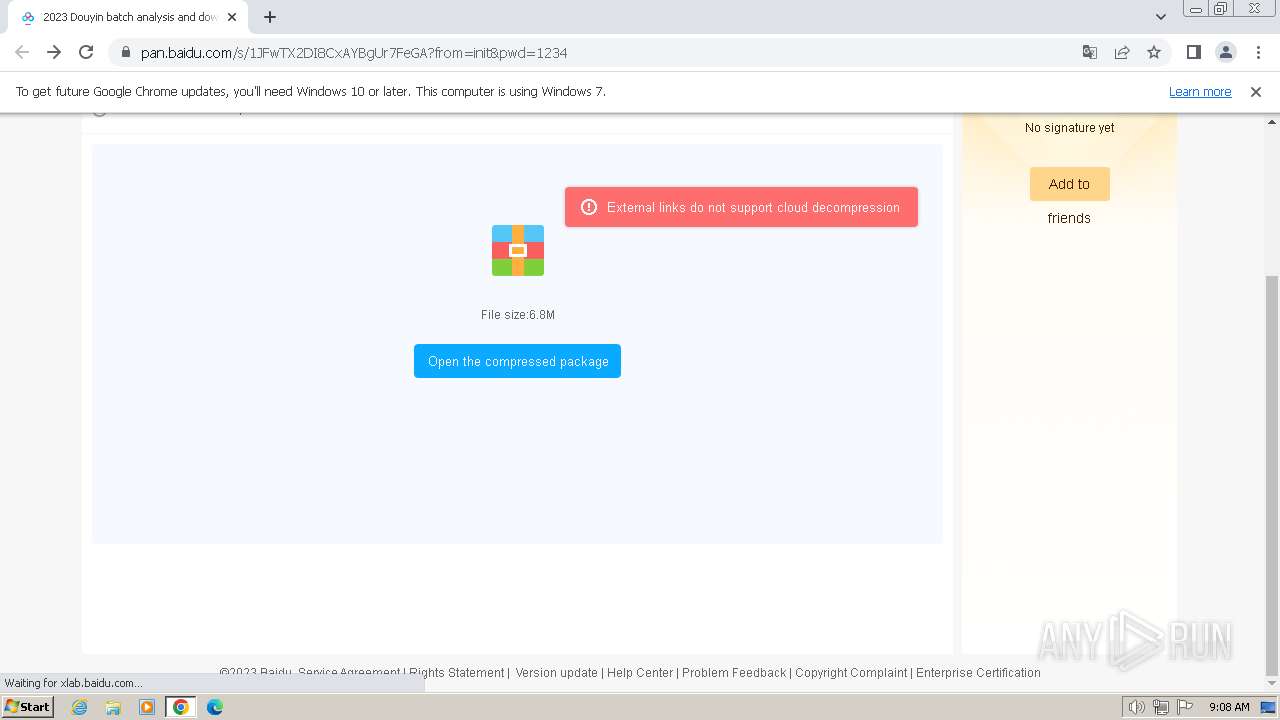Open the Learn more link
Viewport: 1280px width, 720px height.
1200,92
